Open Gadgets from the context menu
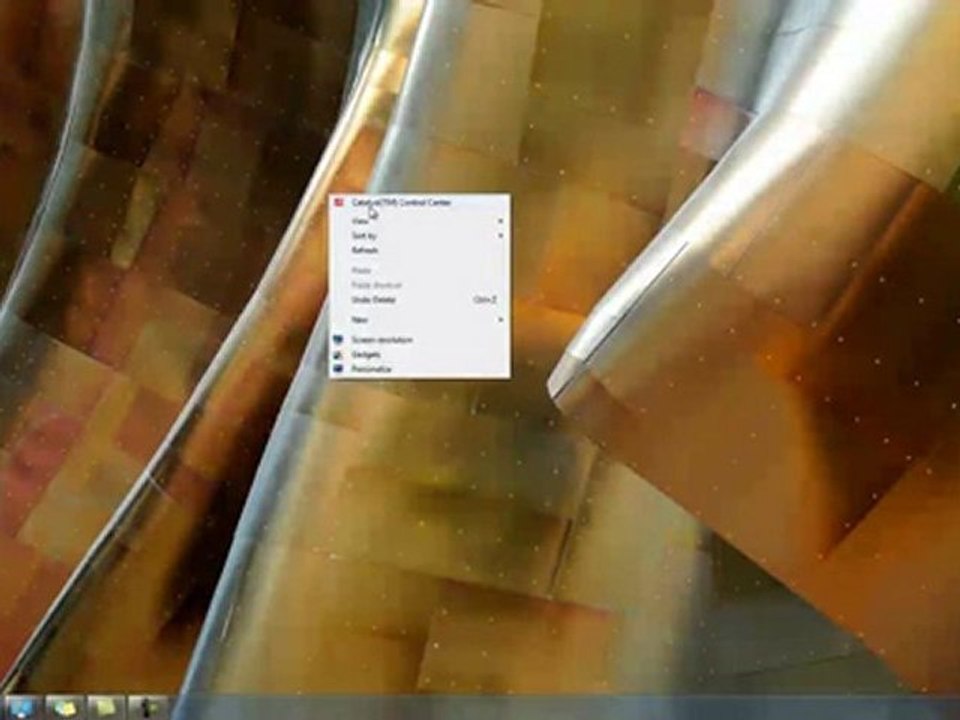The width and height of the screenshot is (960, 720). pos(419,354)
